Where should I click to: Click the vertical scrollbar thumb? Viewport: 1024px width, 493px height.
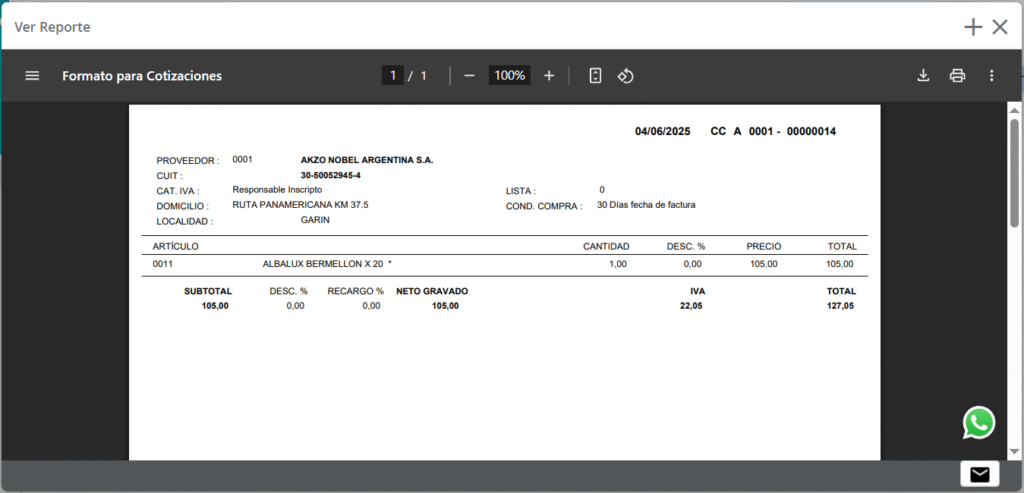tap(1014, 173)
